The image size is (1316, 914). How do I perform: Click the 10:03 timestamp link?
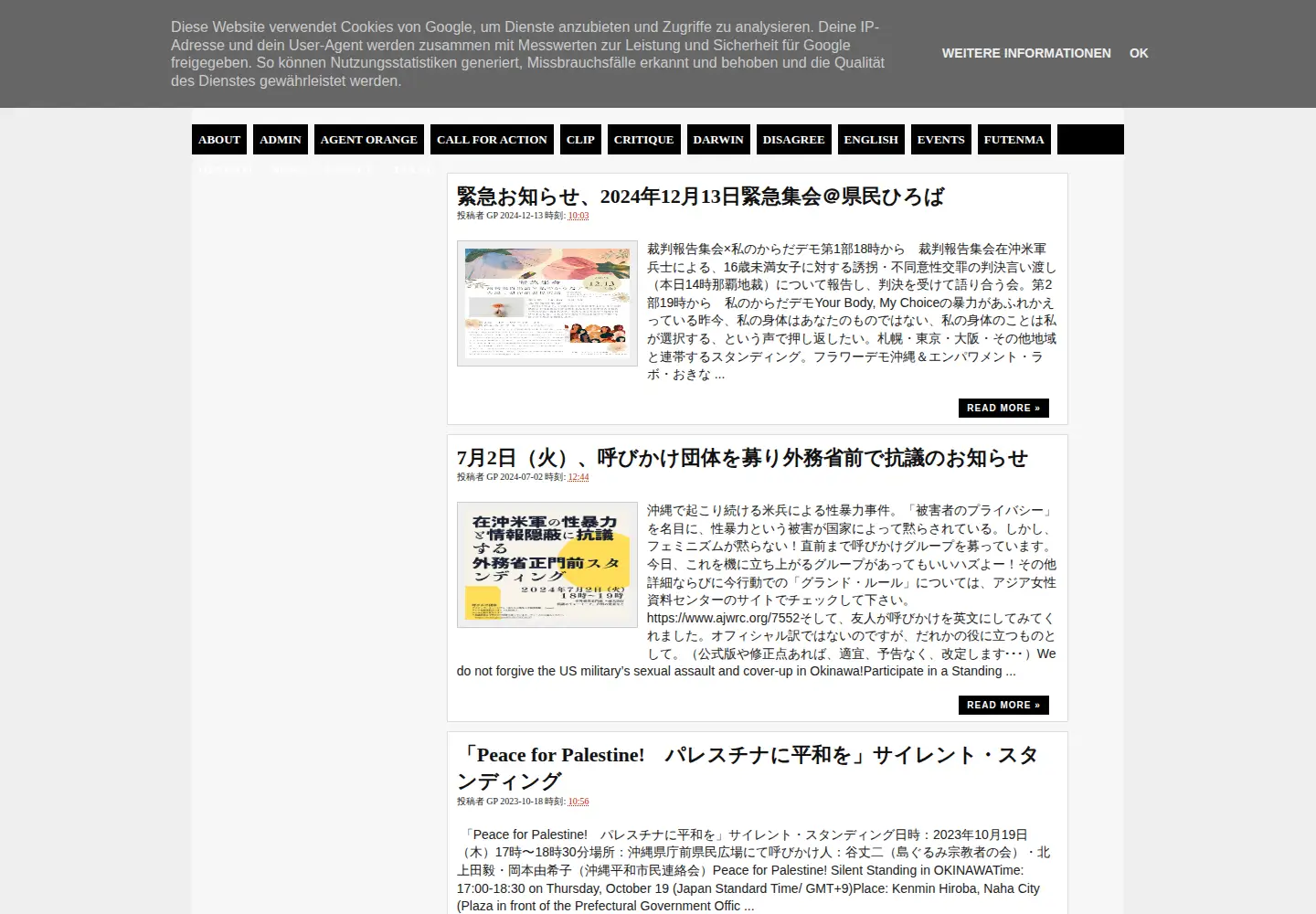point(578,216)
